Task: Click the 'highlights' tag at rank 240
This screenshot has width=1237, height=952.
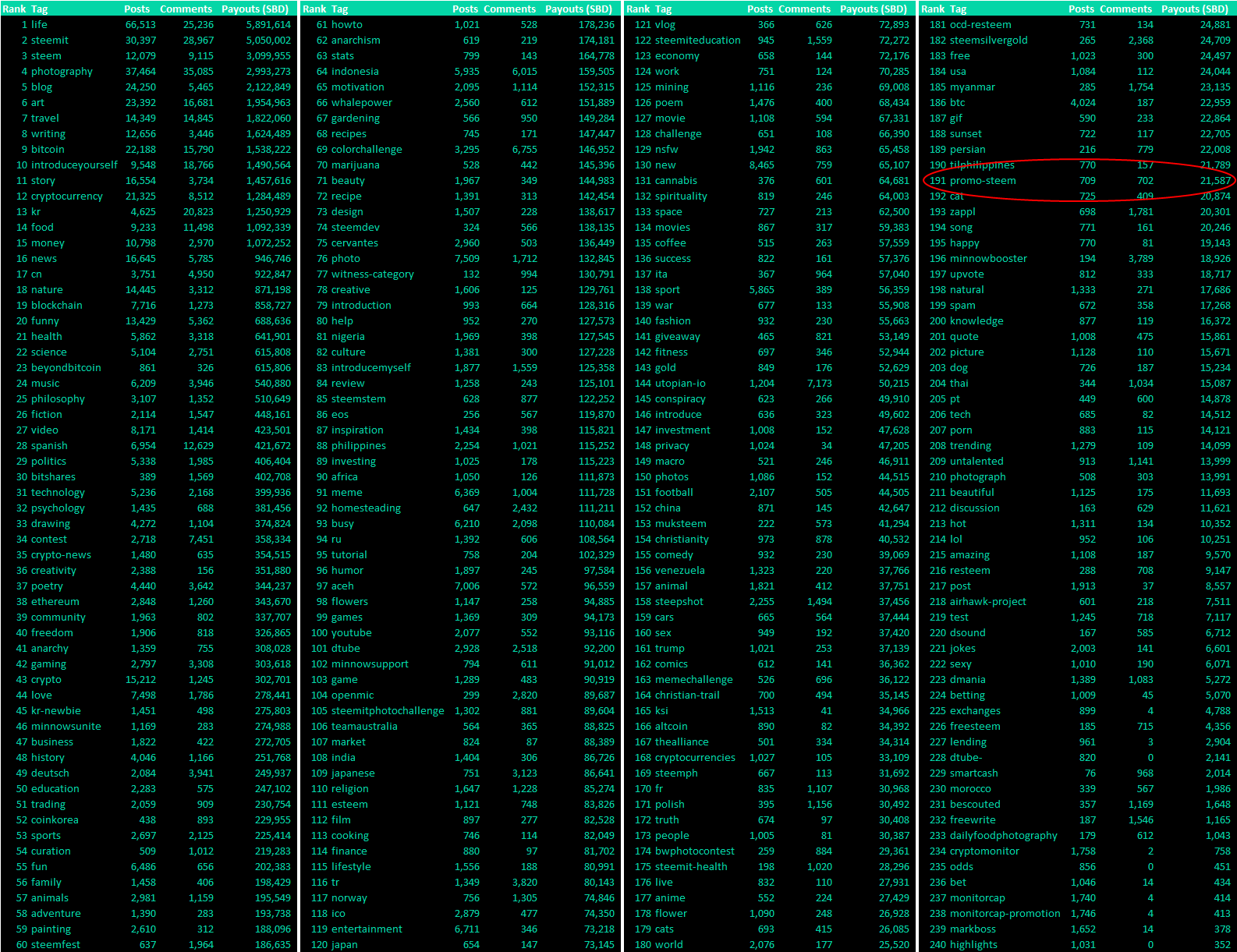Action: click(x=973, y=944)
